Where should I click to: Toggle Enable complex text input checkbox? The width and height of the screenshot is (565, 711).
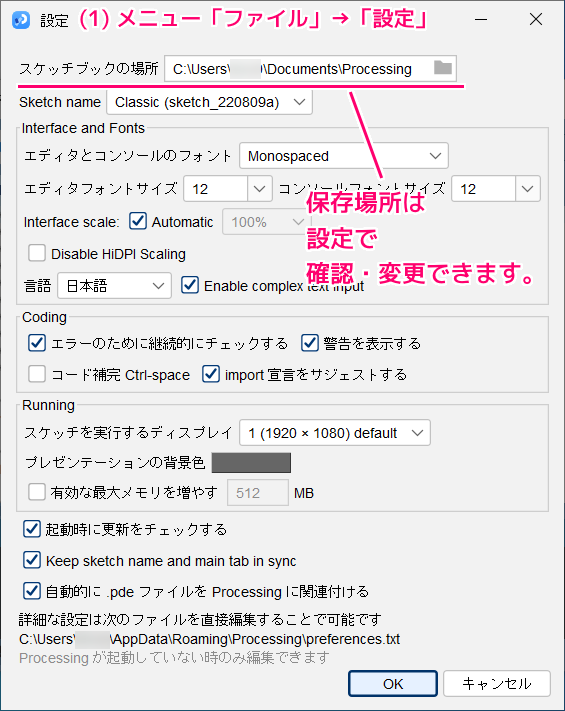click(x=190, y=285)
